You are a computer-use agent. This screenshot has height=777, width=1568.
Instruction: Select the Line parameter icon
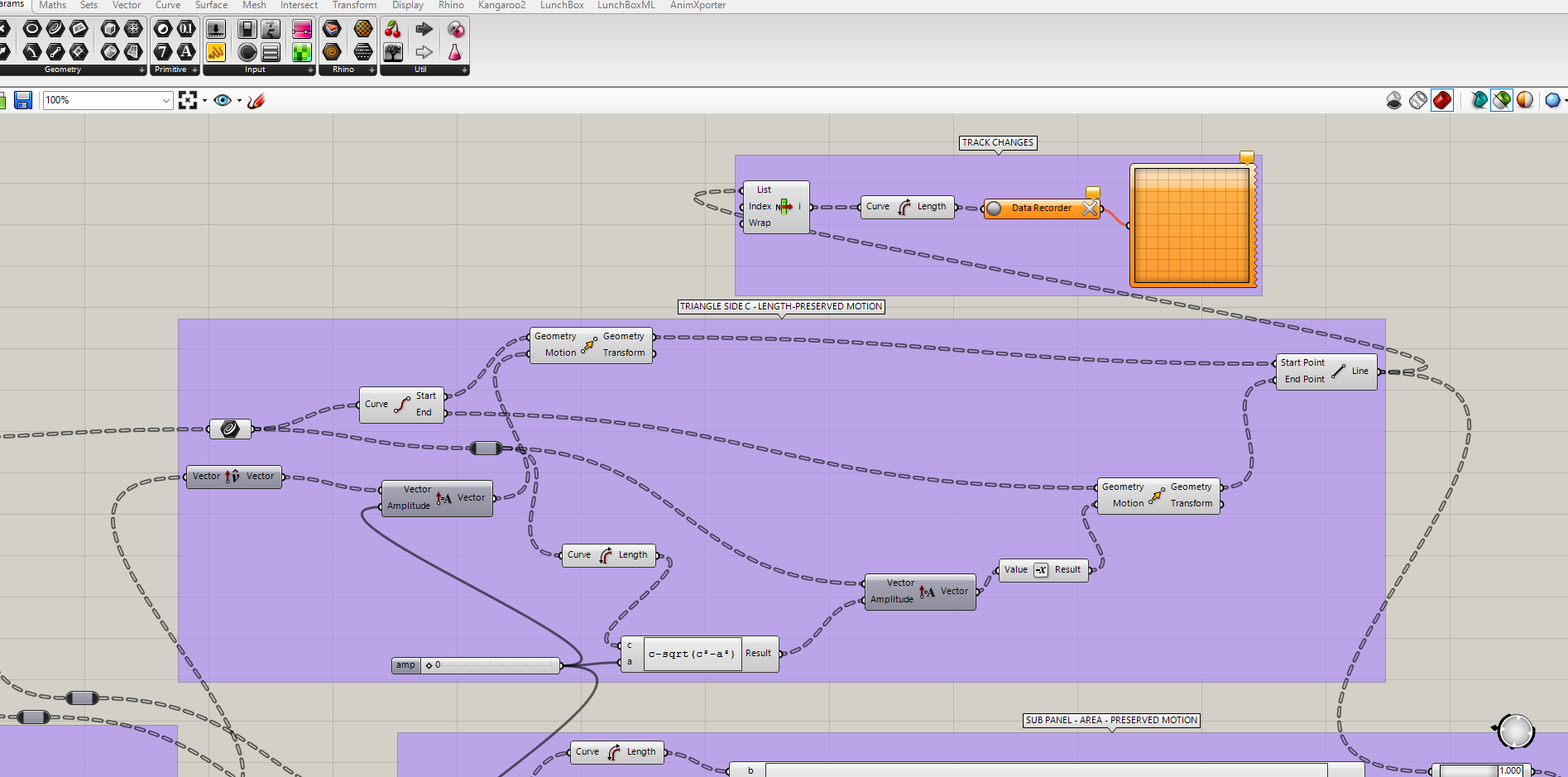(x=55, y=52)
